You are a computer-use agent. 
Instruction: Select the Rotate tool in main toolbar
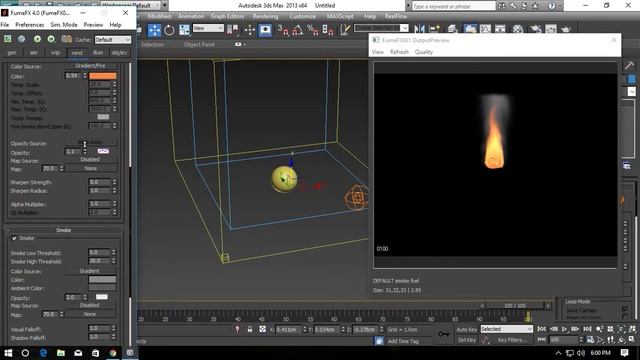169,30
